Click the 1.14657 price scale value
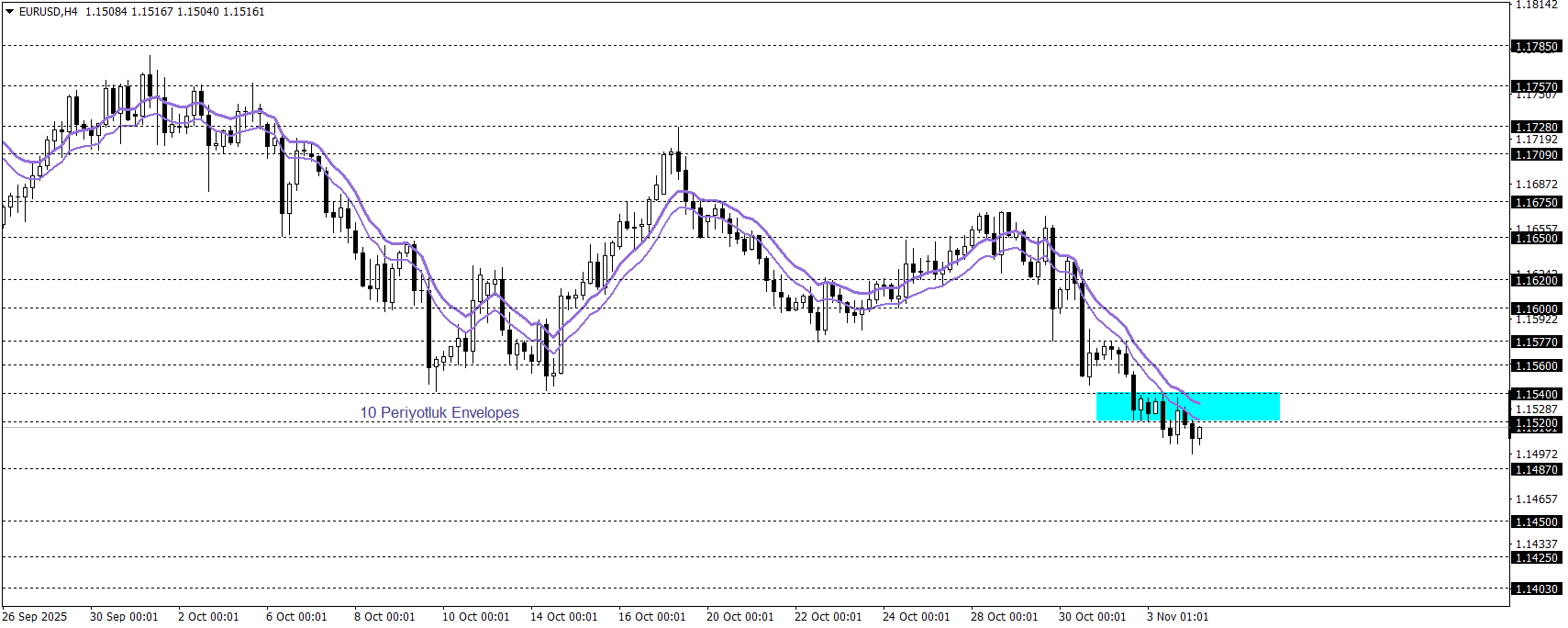Viewport: 1568px width, 628px height. tap(1536, 499)
